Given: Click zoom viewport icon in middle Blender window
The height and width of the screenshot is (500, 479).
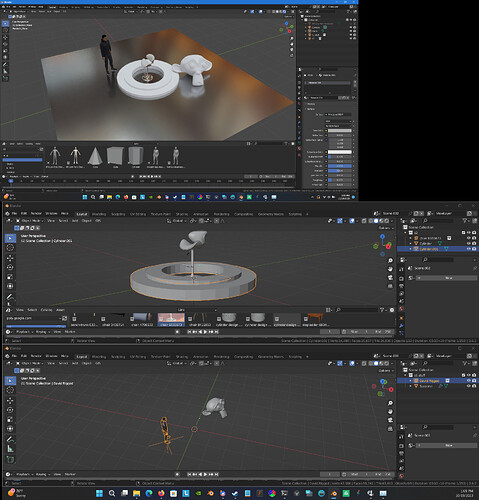Looking at the screenshot, I should 390,260.
